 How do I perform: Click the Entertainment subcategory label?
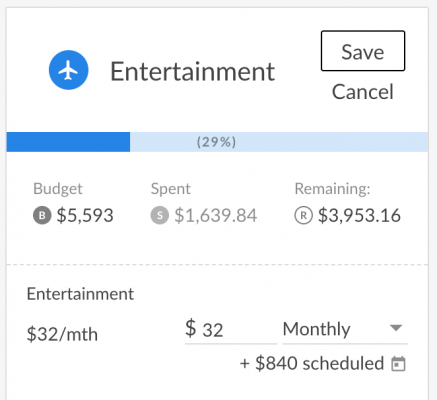[80, 294]
